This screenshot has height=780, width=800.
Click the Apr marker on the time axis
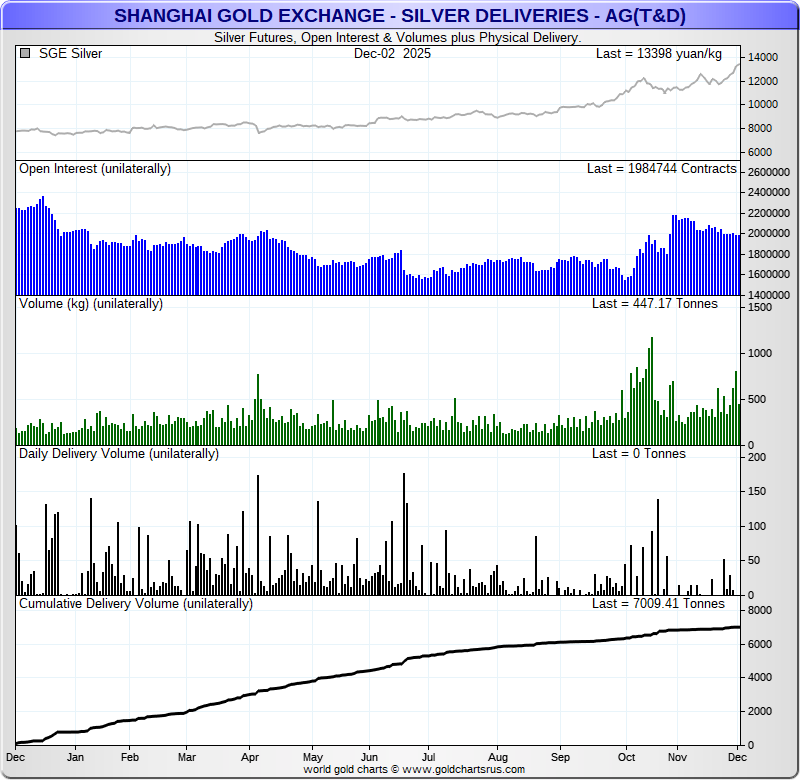(249, 758)
